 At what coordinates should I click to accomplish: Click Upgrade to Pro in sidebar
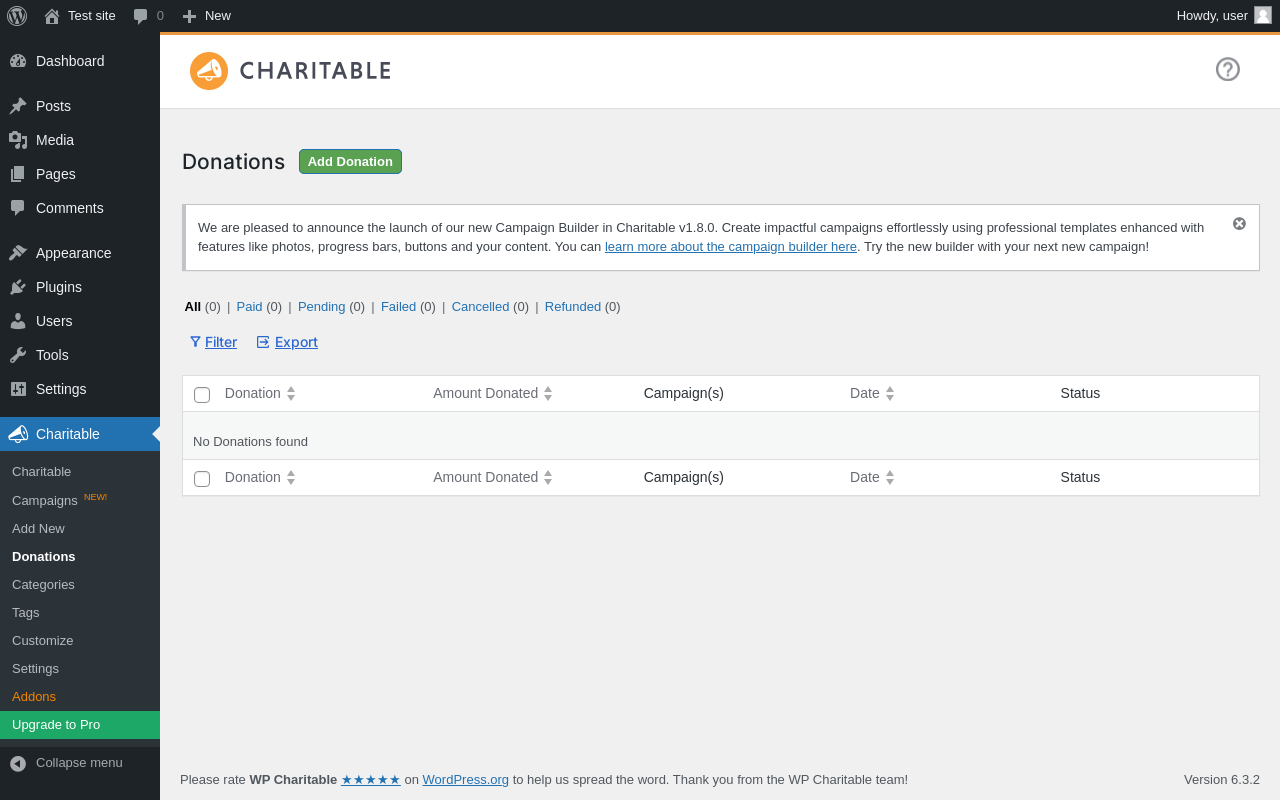[x=80, y=725]
